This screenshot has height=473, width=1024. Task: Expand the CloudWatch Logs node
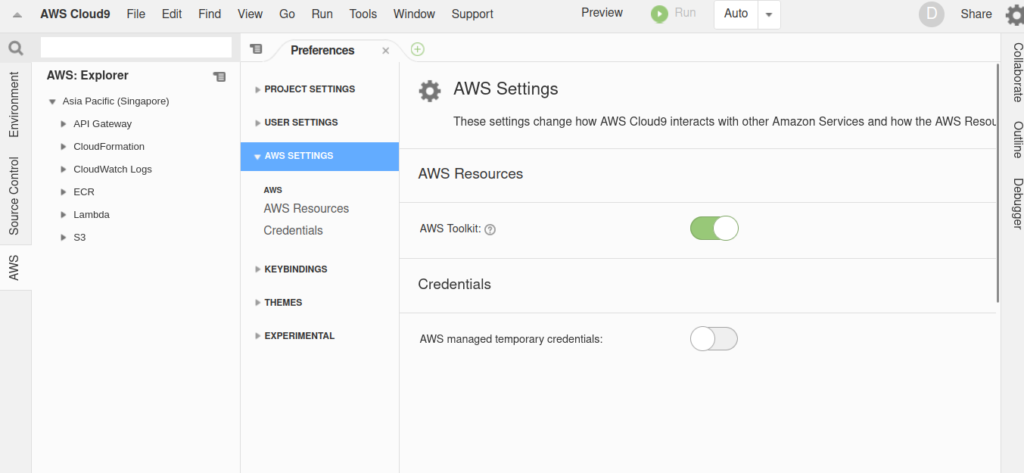(x=63, y=169)
